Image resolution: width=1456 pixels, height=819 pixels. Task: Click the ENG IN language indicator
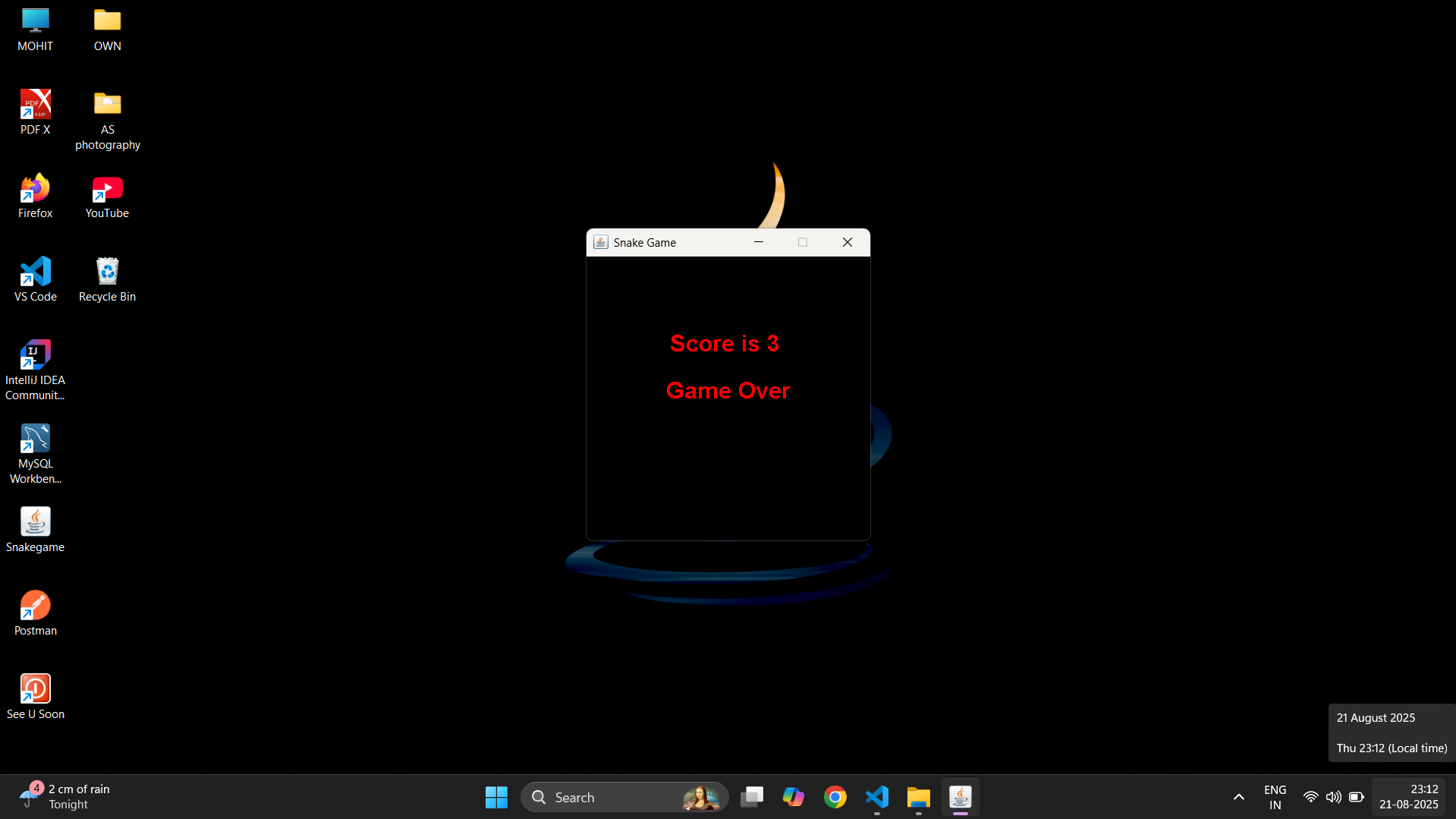[1275, 797]
